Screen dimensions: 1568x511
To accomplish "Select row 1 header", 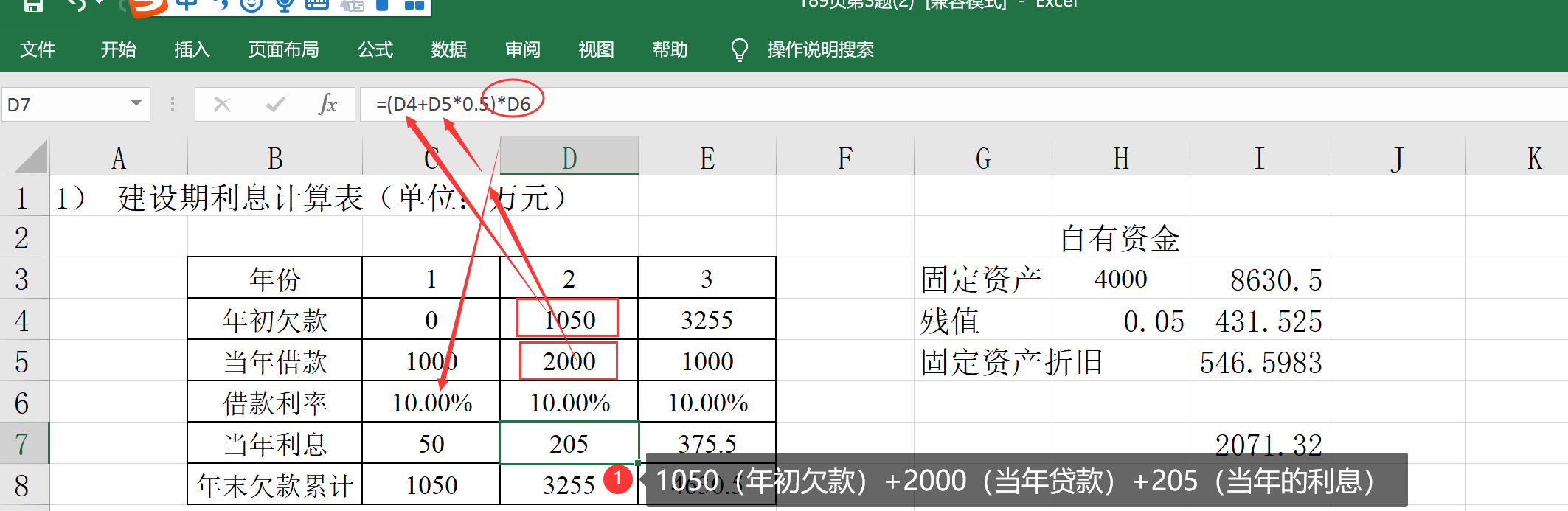I will 24,195.
